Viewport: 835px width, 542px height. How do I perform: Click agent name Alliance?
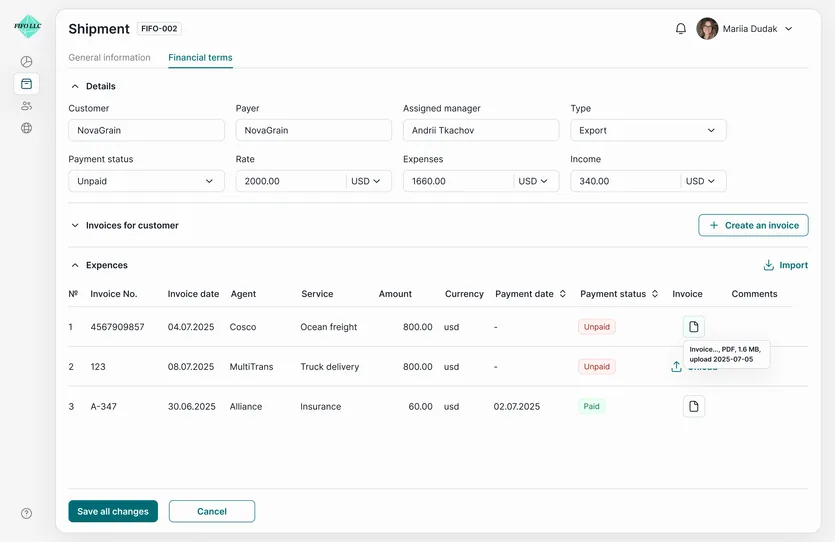245,406
